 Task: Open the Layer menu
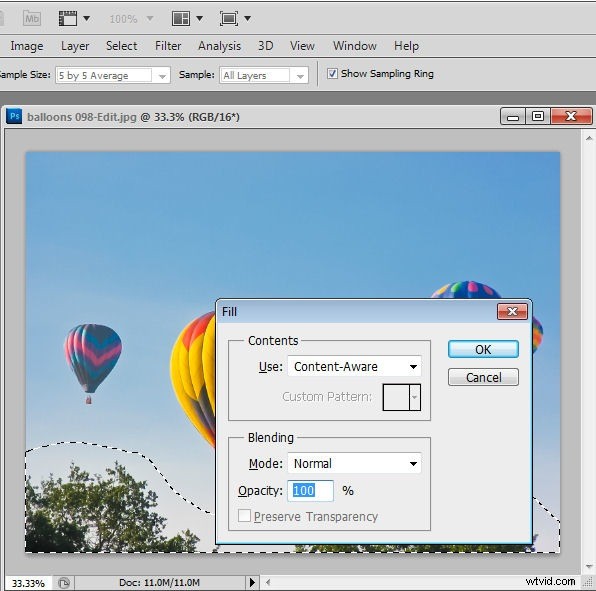75,46
